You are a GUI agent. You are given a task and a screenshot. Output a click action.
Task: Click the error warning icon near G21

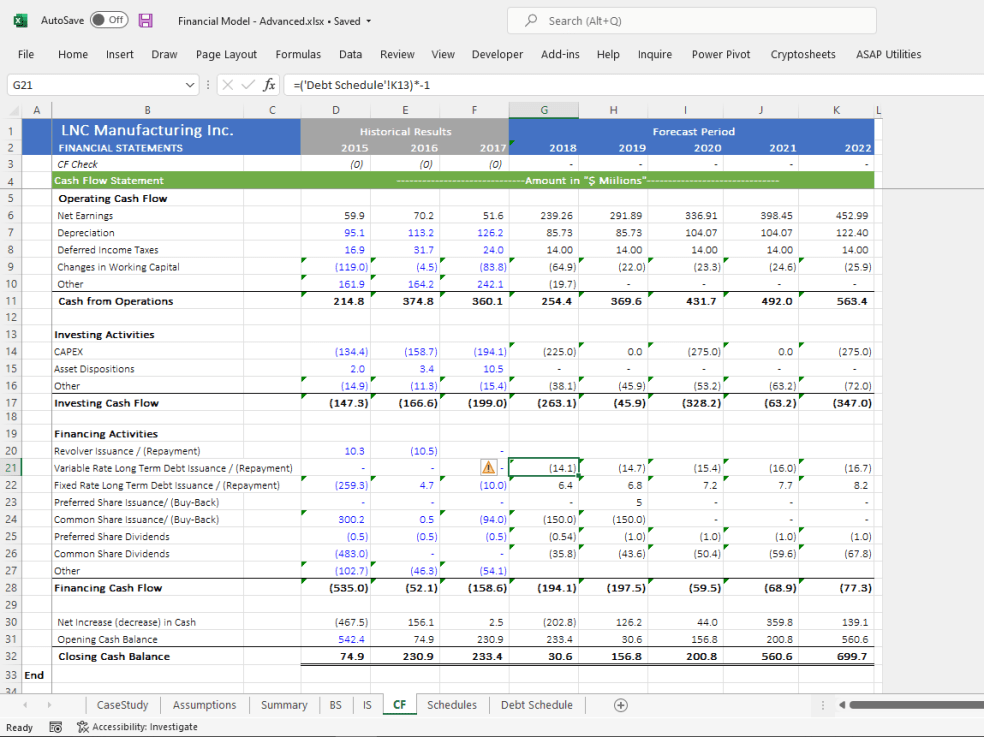pos(488,468)
